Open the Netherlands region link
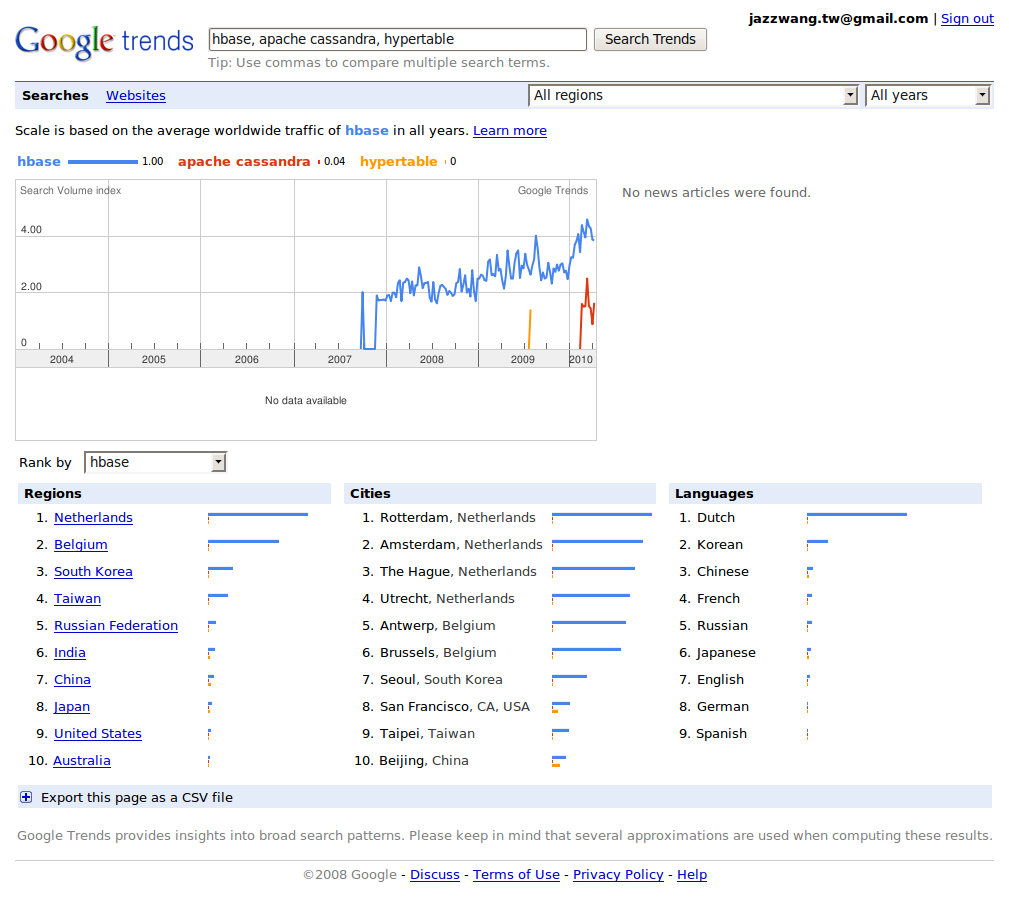The image size is (1009, 907). (93, 518)
